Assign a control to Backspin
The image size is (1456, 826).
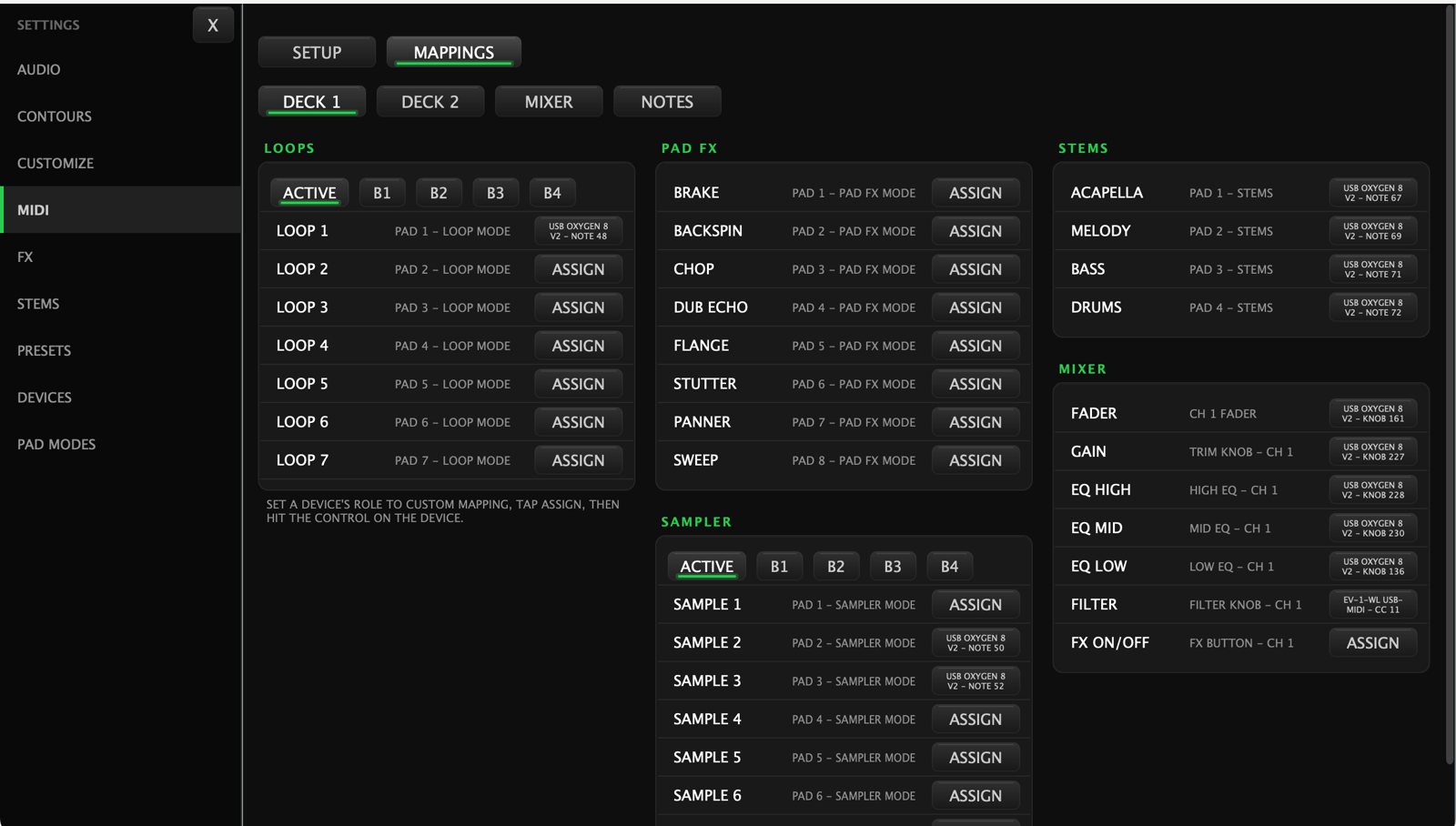point(976,231)
